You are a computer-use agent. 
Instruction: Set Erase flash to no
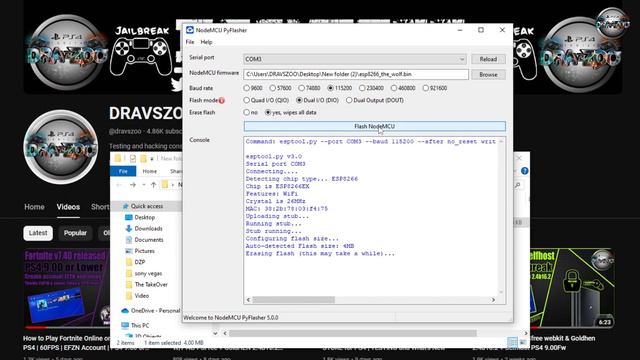[x=251, y=112]
